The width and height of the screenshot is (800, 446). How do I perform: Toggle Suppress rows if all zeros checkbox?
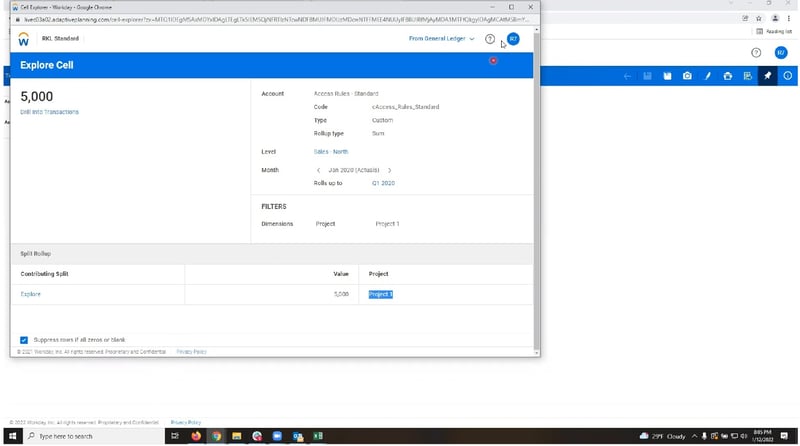point(24,340)
